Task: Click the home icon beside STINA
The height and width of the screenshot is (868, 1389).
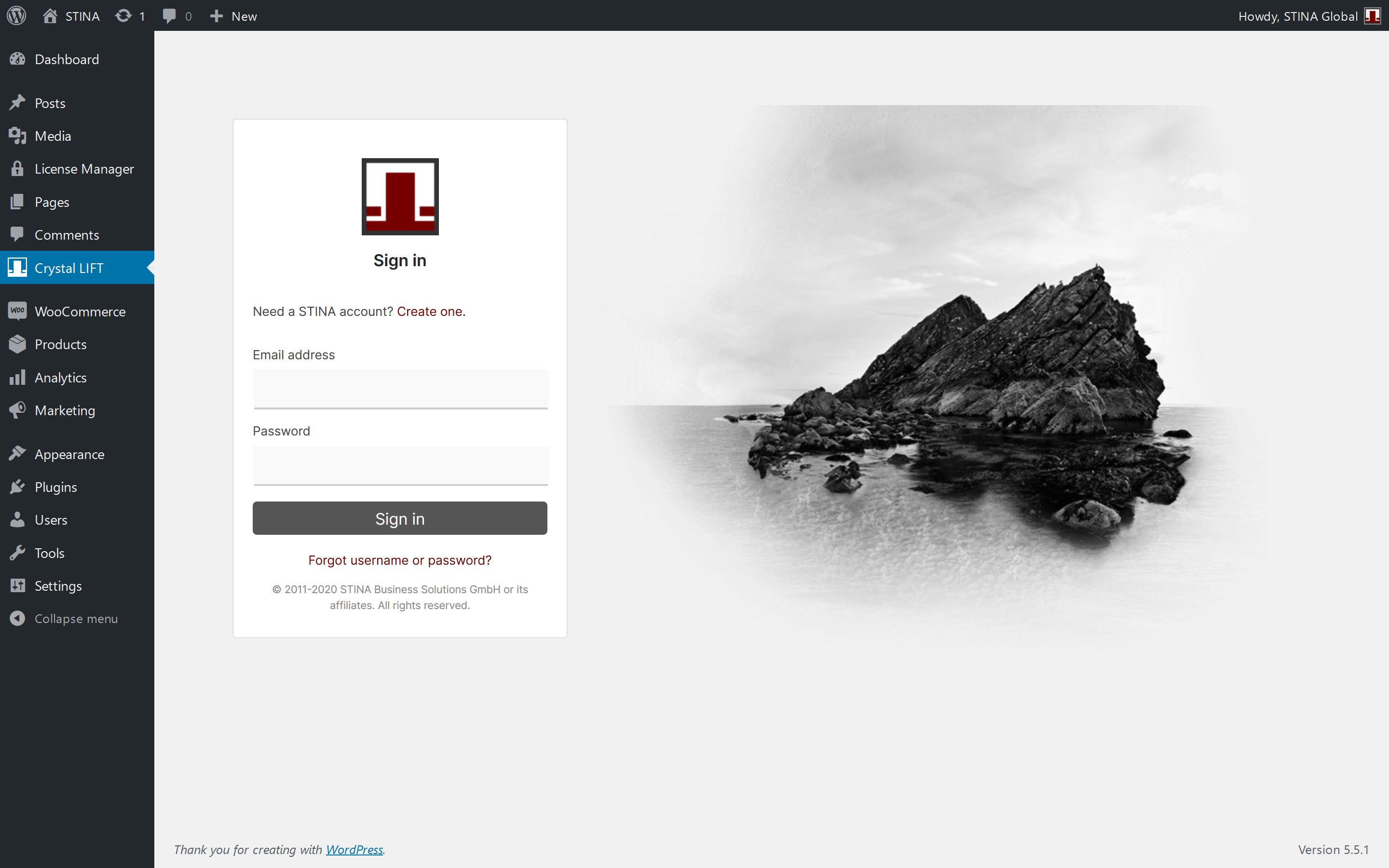Action: pos(50,15)
